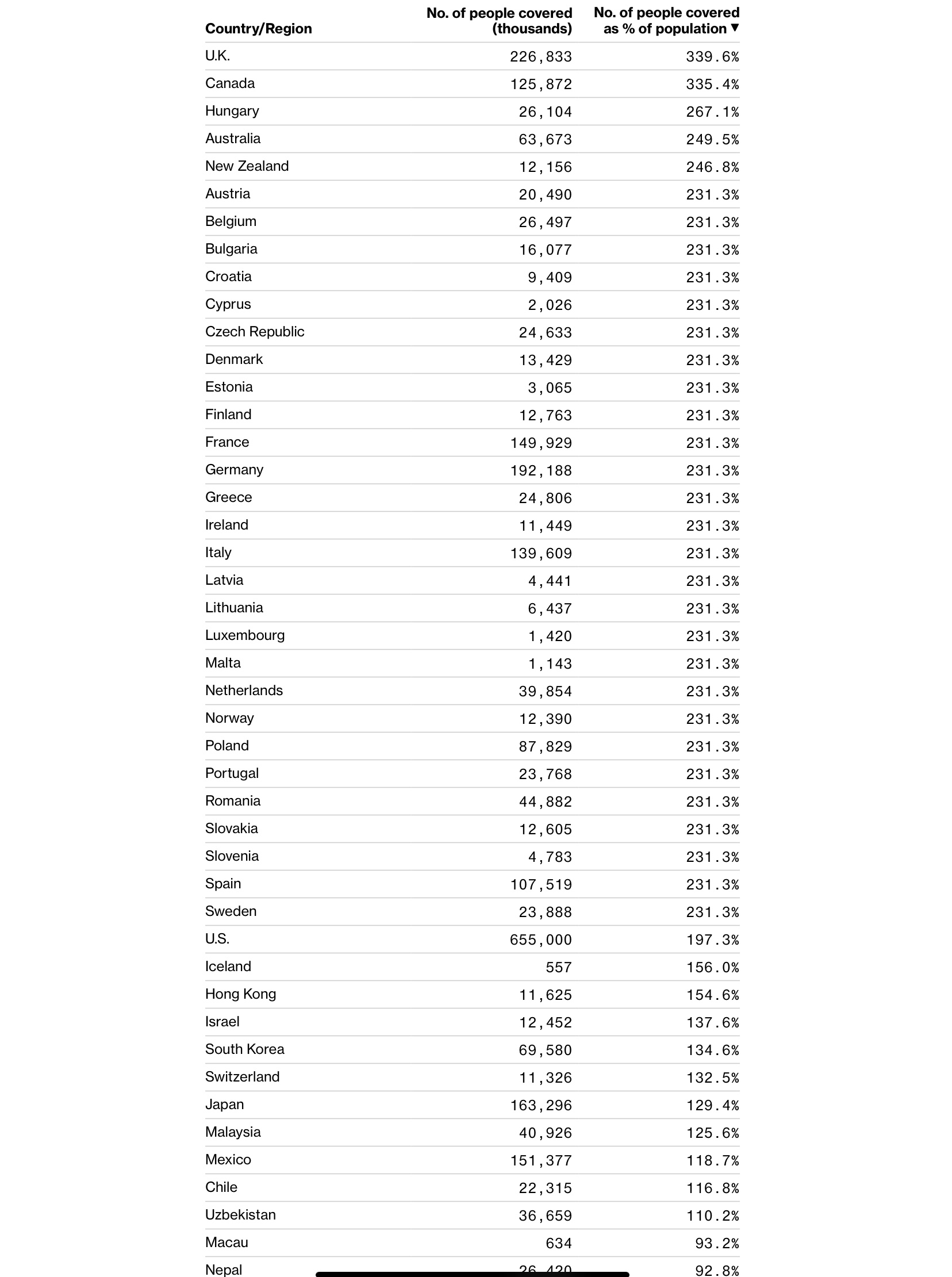Select Hong Kong in the country column
Screen dimensions: 952x1277
coord(240,995)
